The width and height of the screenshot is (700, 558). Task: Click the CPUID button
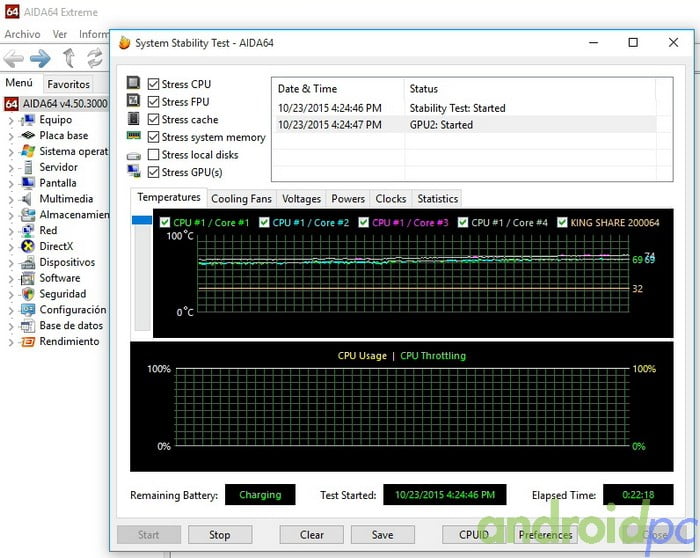coord(474,535)
